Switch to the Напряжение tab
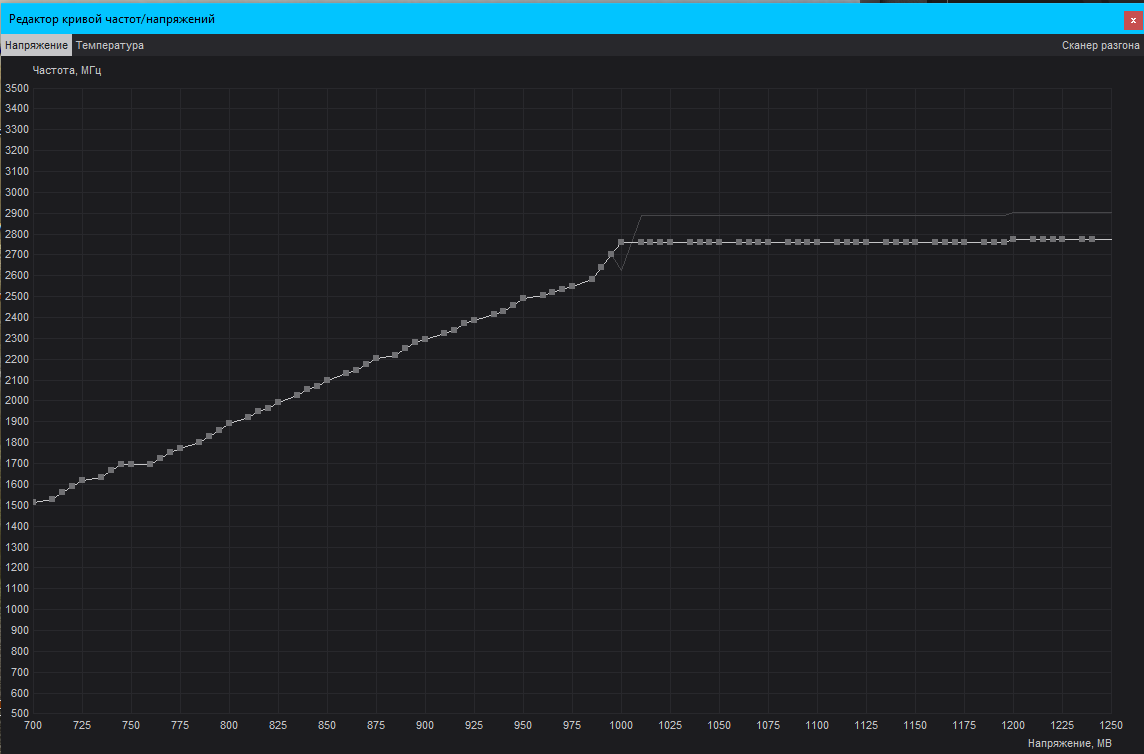This screenshot has height=754, width=1144. [x=36, y=45]
